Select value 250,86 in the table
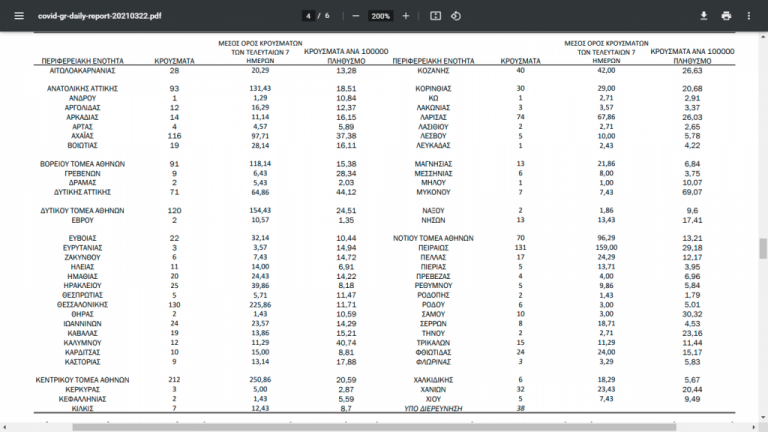Screen dimensions: 768x432 [260, 380]
